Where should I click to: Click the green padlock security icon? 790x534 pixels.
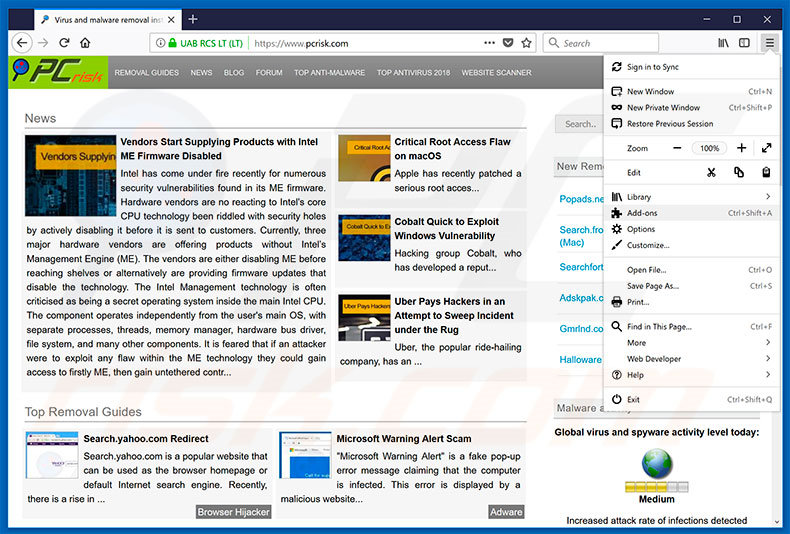172,43
